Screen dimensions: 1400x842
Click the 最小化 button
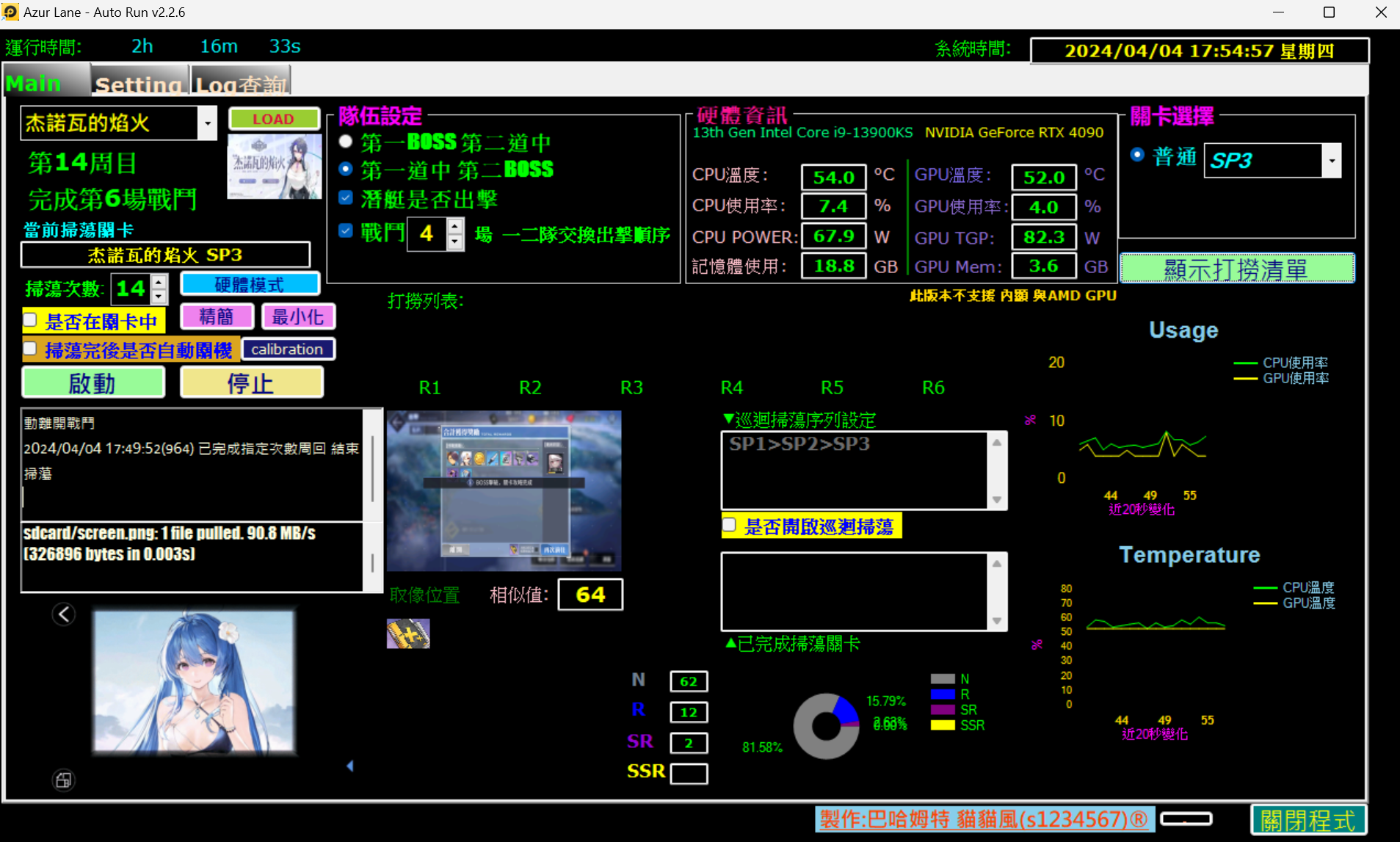coord(298,316)
